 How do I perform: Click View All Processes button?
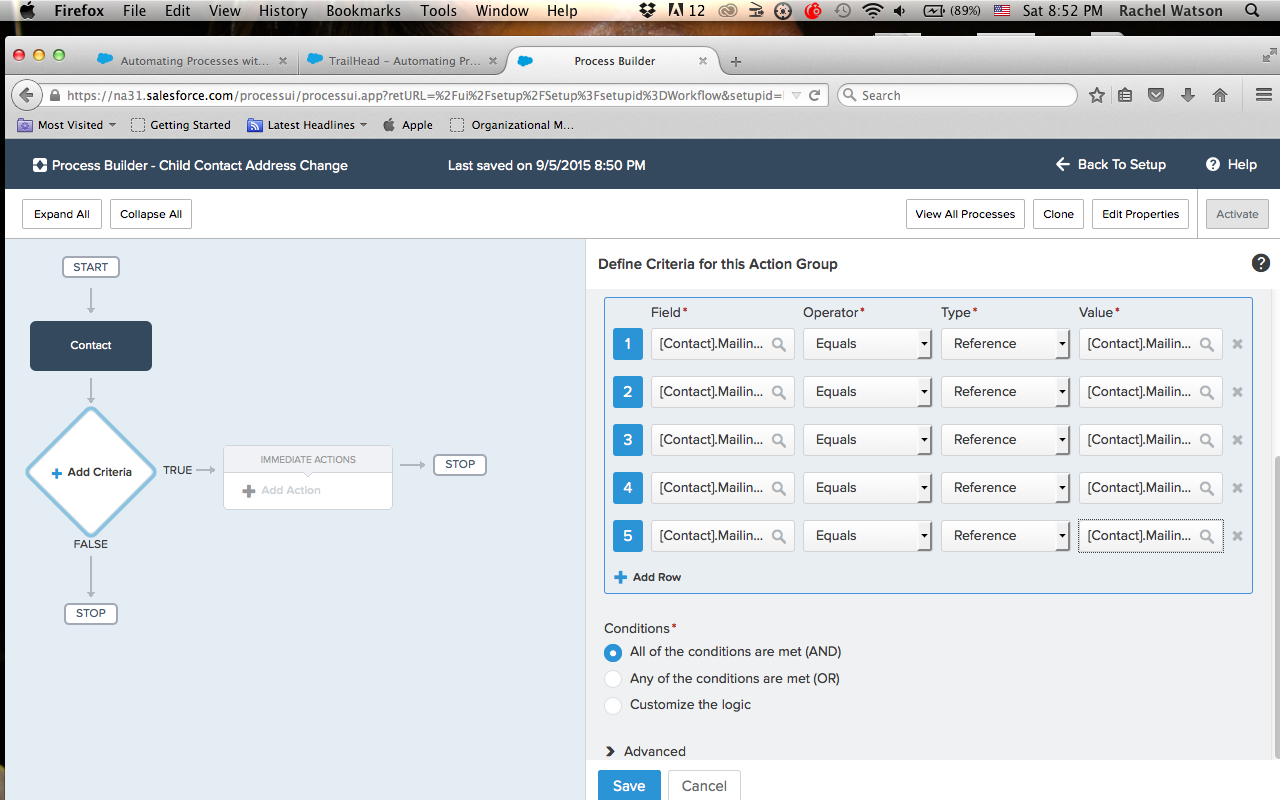coord(965,214)
